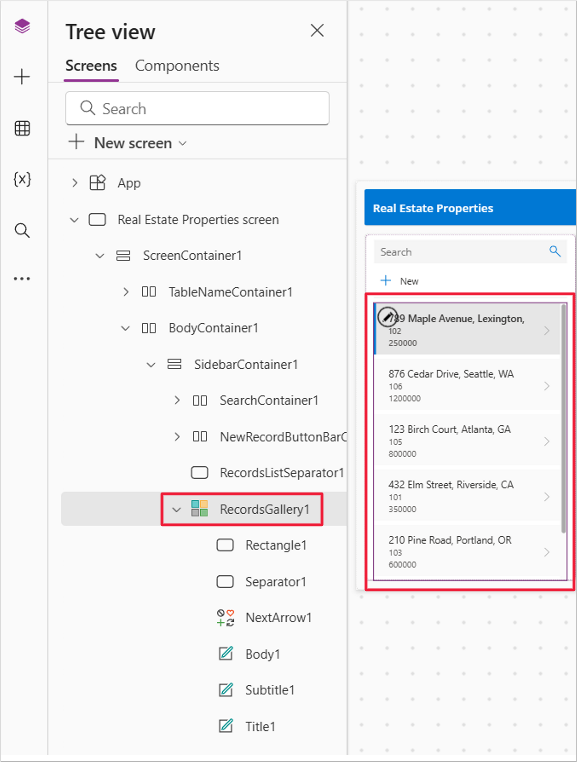The image size is (577, 762).
Task: Open the New screen dropdown arrow
Action: pyautogui.click(x=183, y=143)
